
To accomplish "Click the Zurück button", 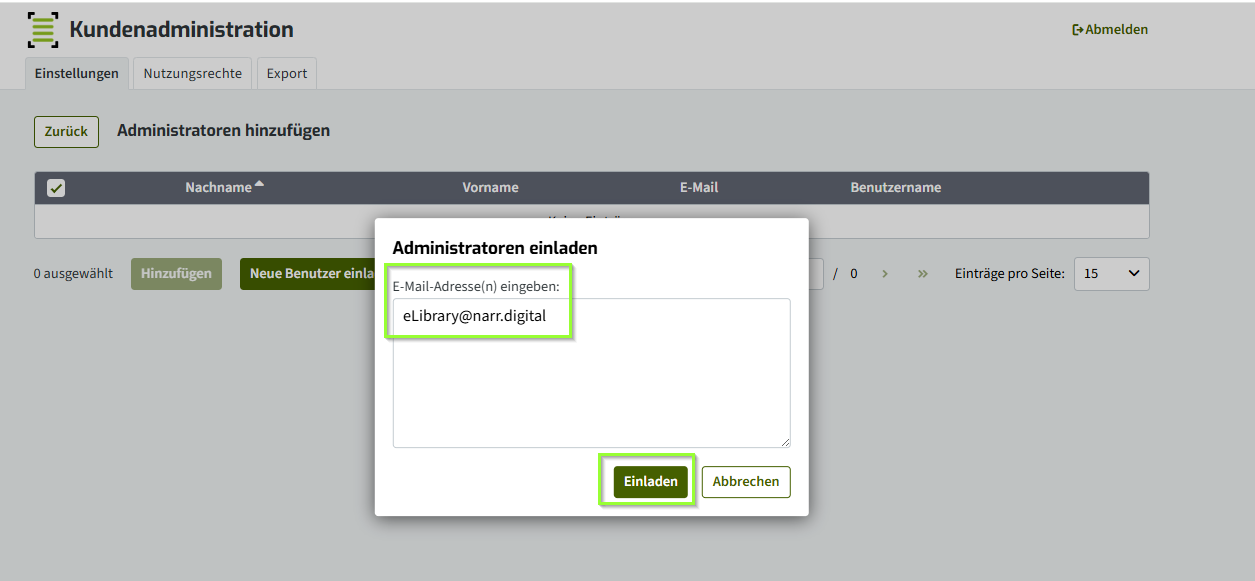I will pyautogui.click(x=67, y=131).
